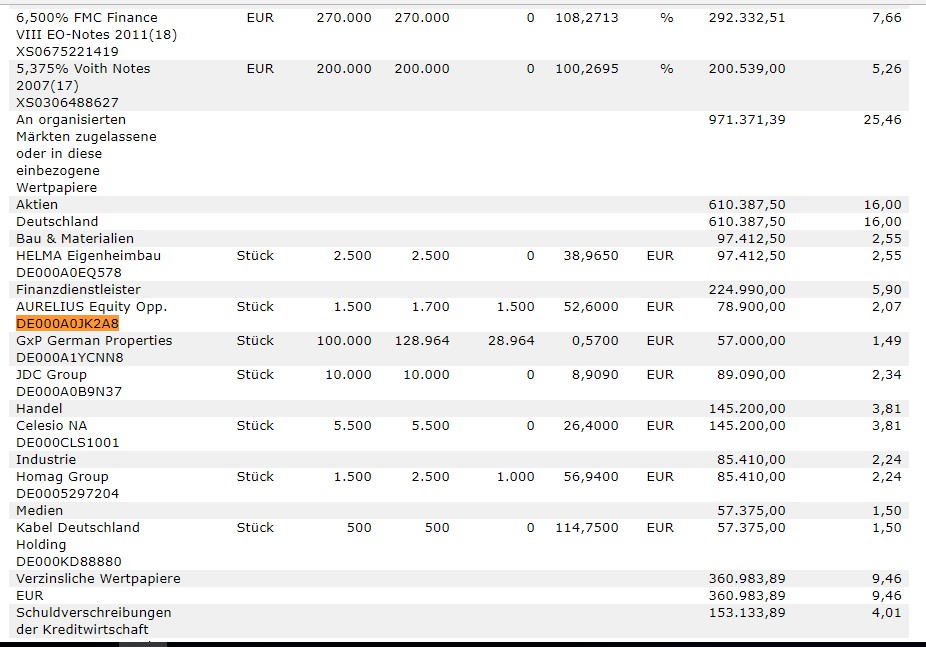Click the ISIN XS0306488627 under Voith Notes
Image resolution: width=926 pixels, height=647 pixels.
[x=67, y=103]
